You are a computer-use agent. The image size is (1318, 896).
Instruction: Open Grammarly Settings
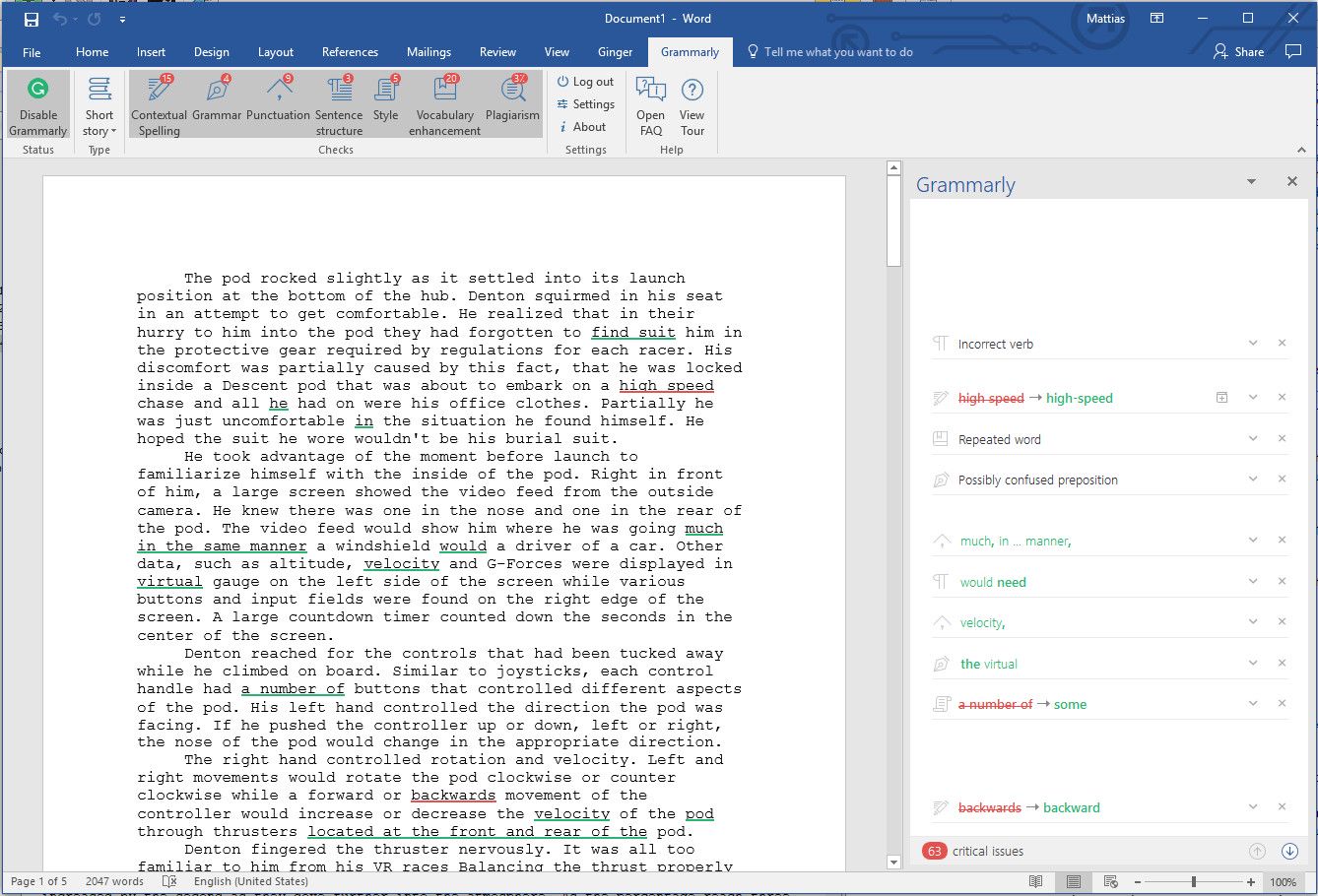[x=585, y=104]
